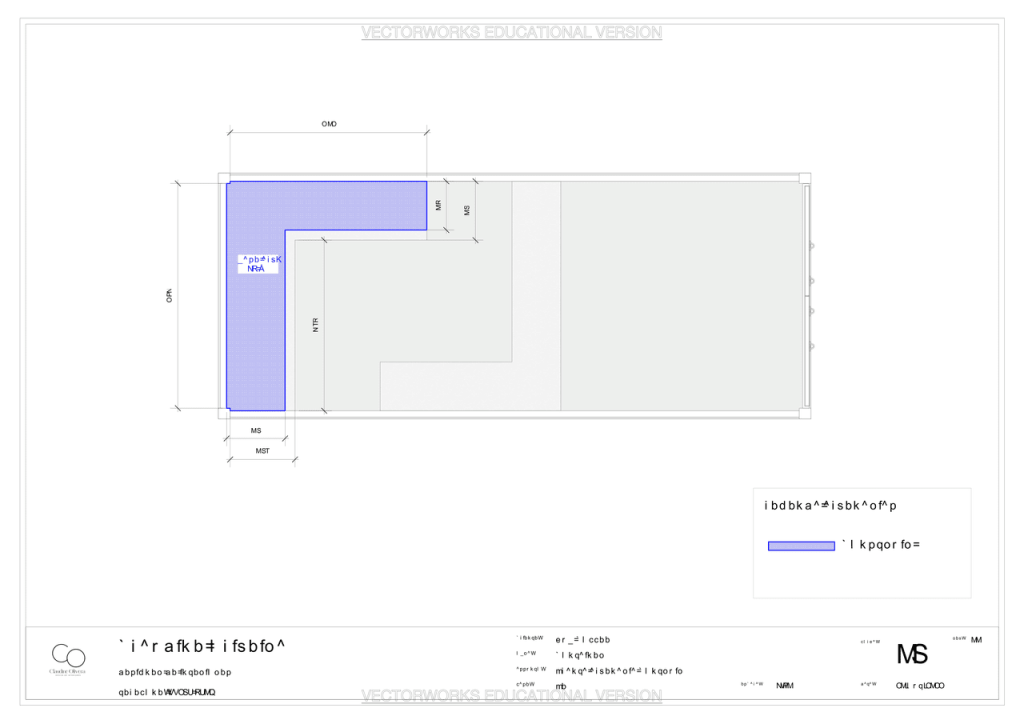Click the white label inside blue region

tap(259, 264)
